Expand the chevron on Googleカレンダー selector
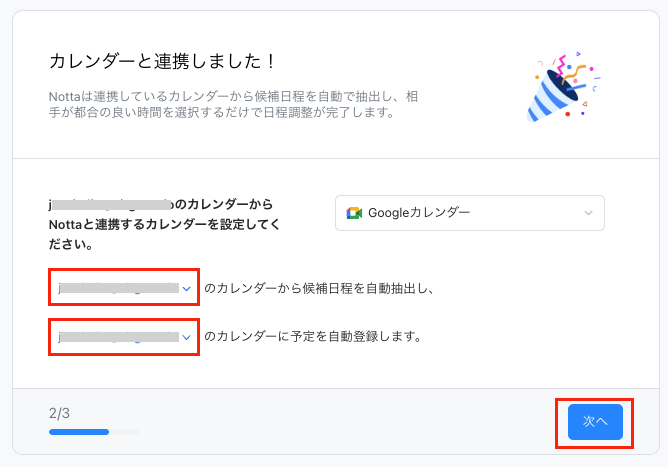This screenshot has height=467, width=668. click(588, 213)
